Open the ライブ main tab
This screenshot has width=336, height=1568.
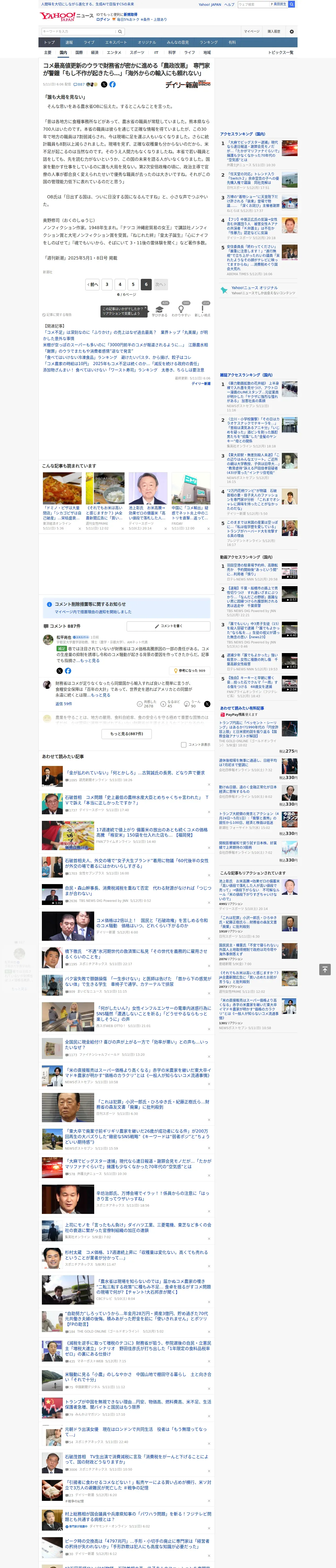pyautogui.click(x=89, y=43)
